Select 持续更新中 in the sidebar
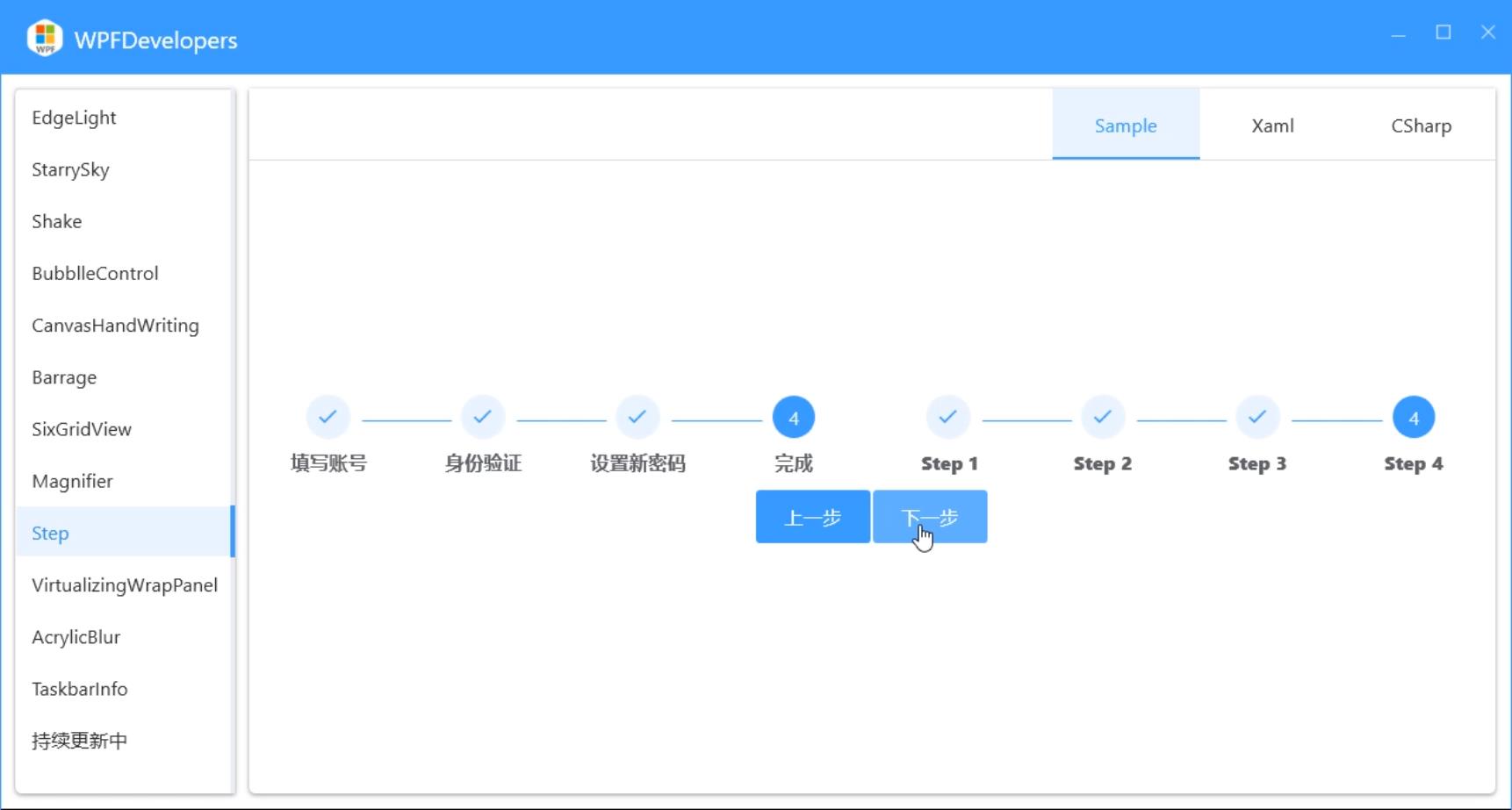This screenshot has width=1512, height=810. coord(125,741)
